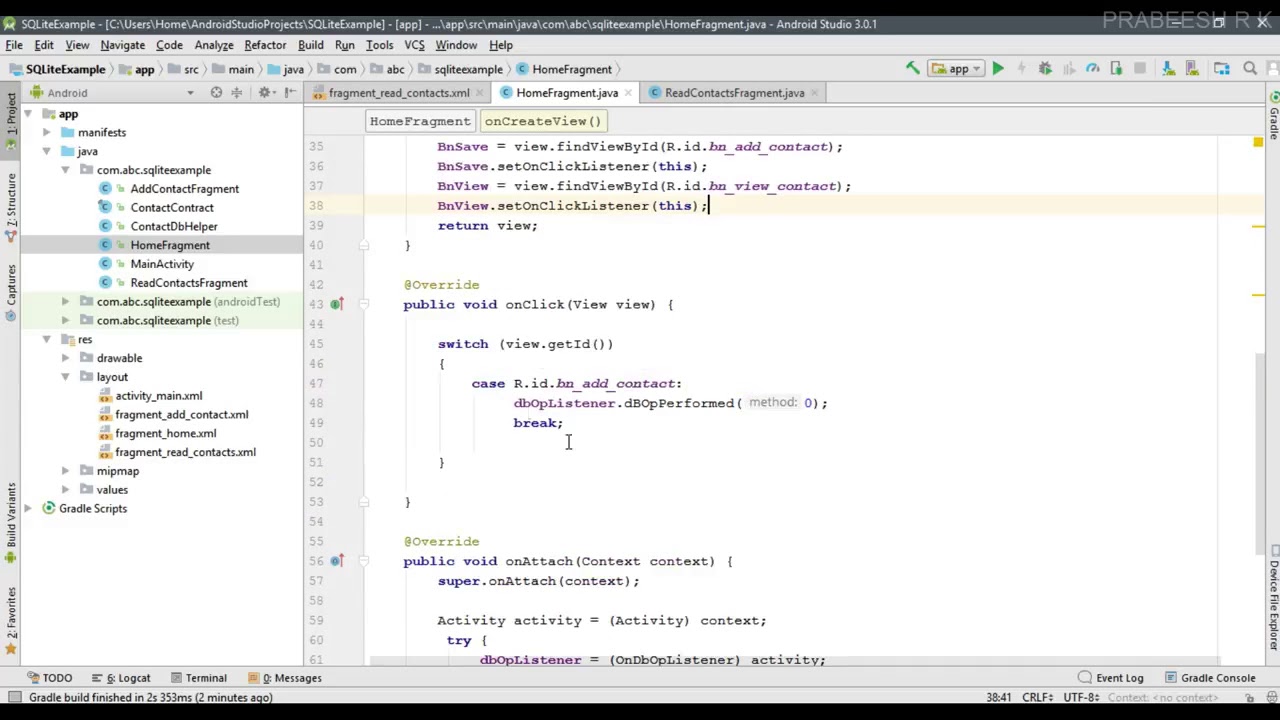Toggle the 6: Logcat tool window
Viewport: 1280px width, 720px height.
(120, 678)
